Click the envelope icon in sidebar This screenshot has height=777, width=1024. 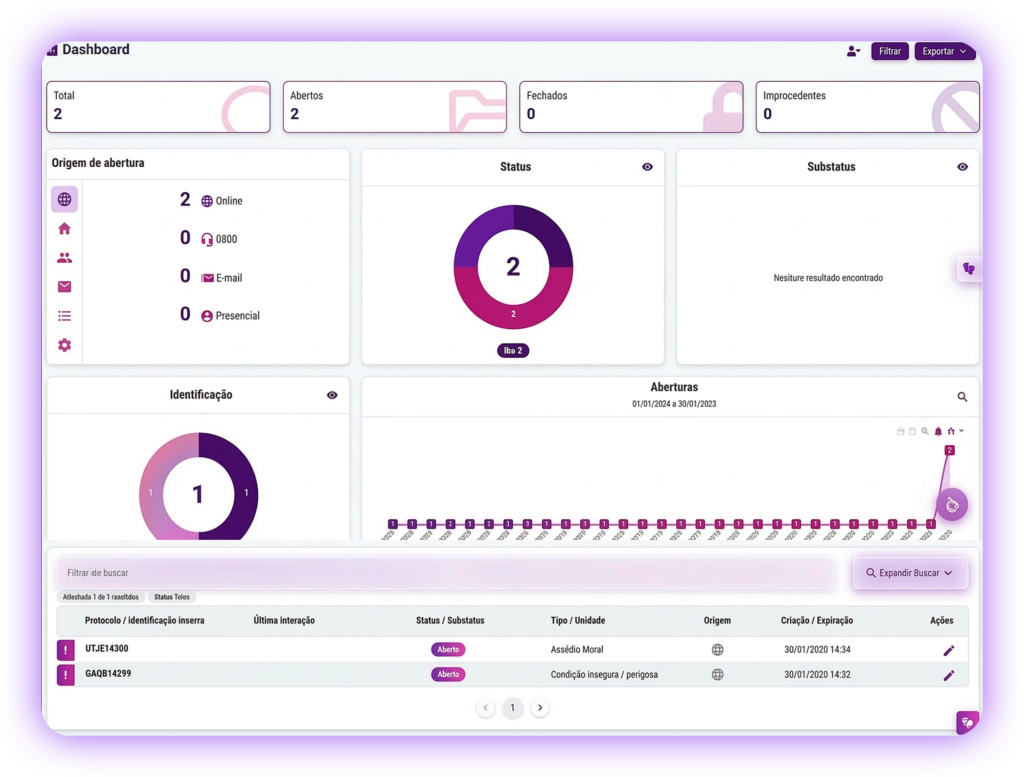point(64,287)
